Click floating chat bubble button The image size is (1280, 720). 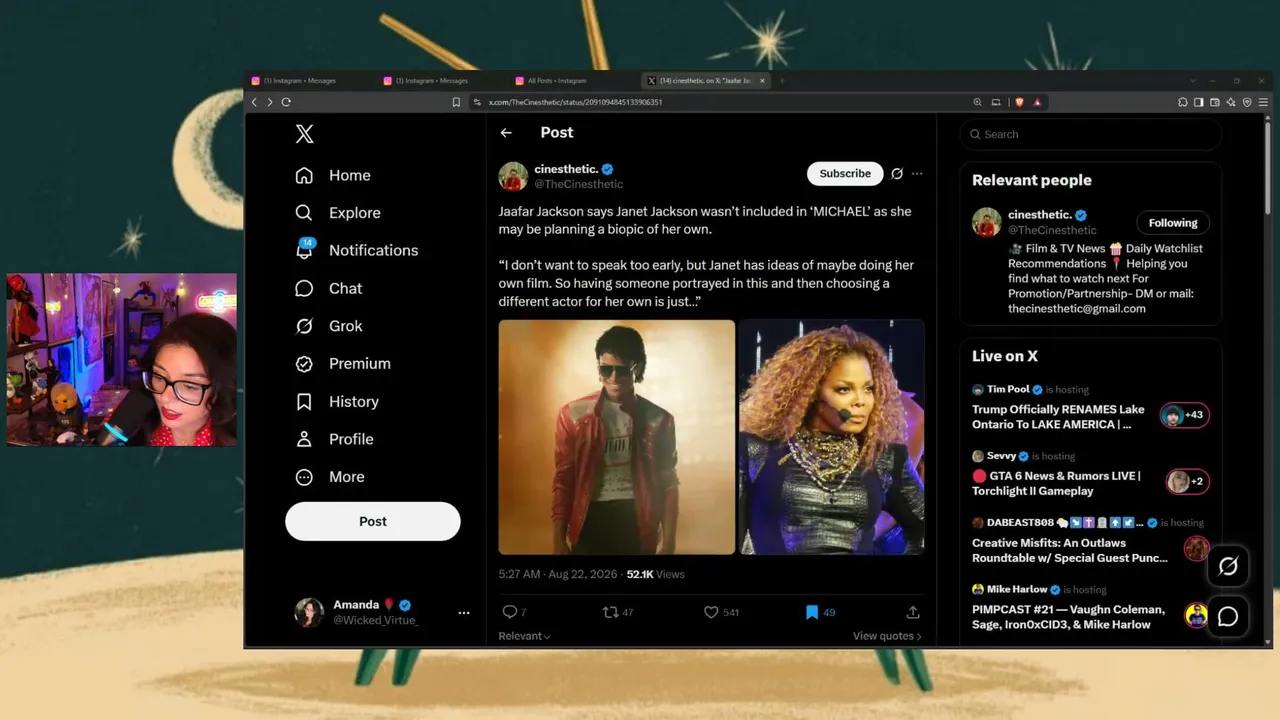(1228, 617)
